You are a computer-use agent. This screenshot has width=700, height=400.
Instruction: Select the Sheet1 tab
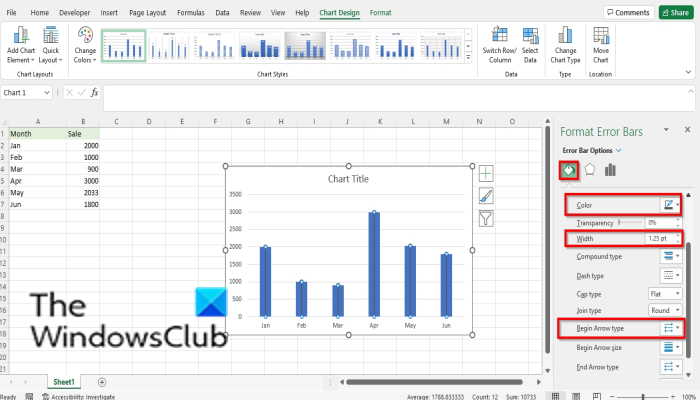[63, 382]
